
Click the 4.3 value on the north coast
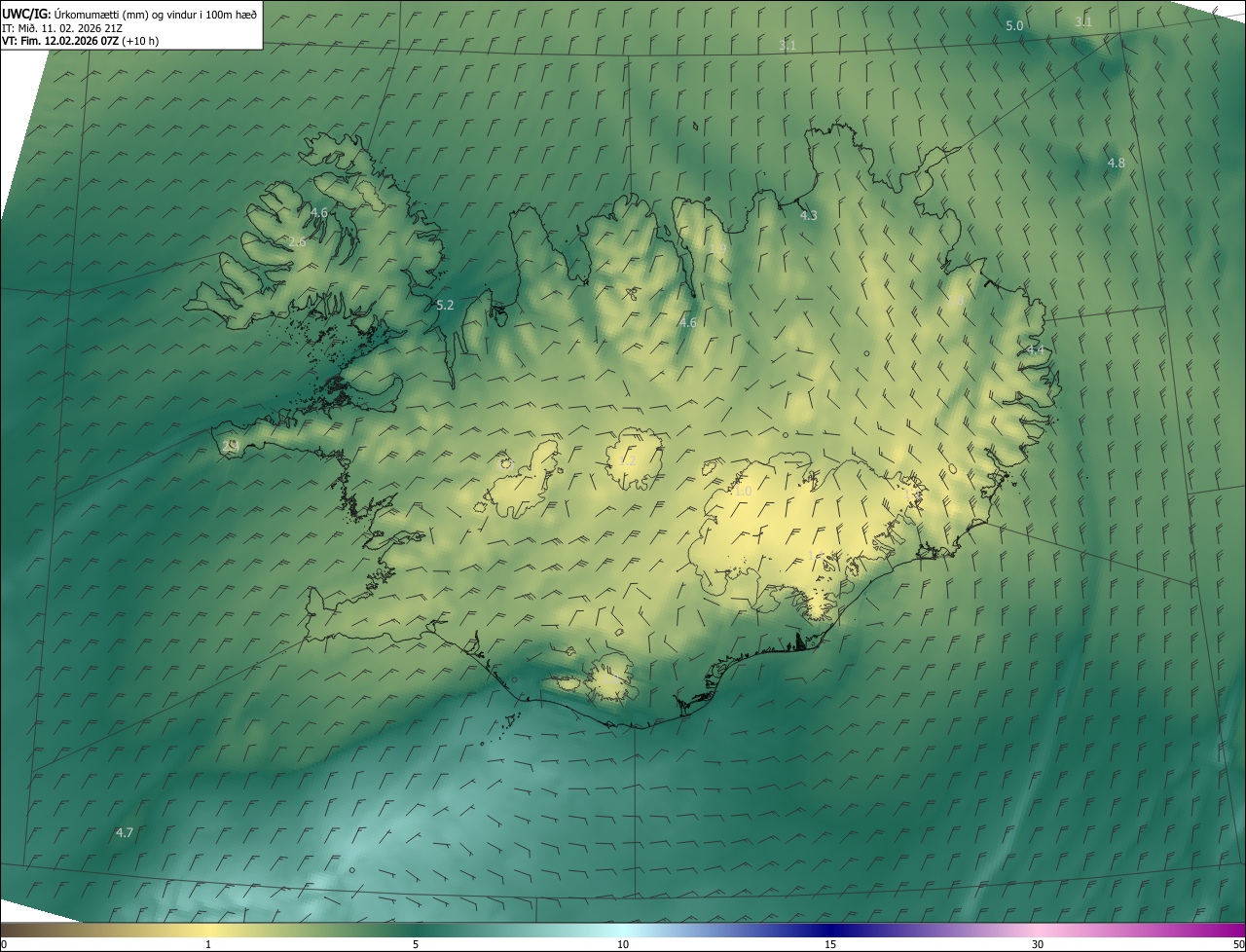[x=808, y=215]
